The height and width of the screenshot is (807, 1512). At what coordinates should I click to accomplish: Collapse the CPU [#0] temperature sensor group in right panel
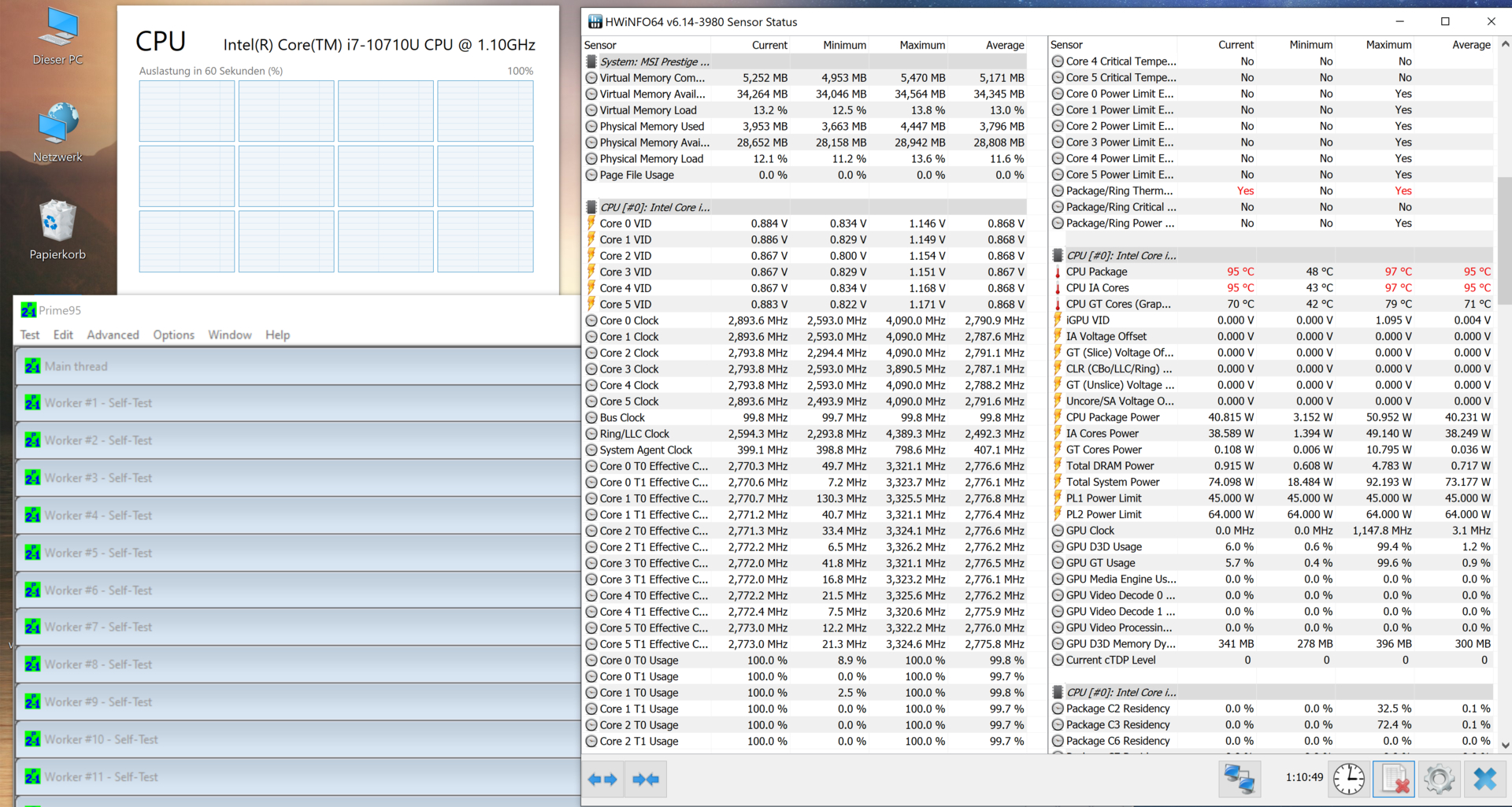click(1271, 255)
